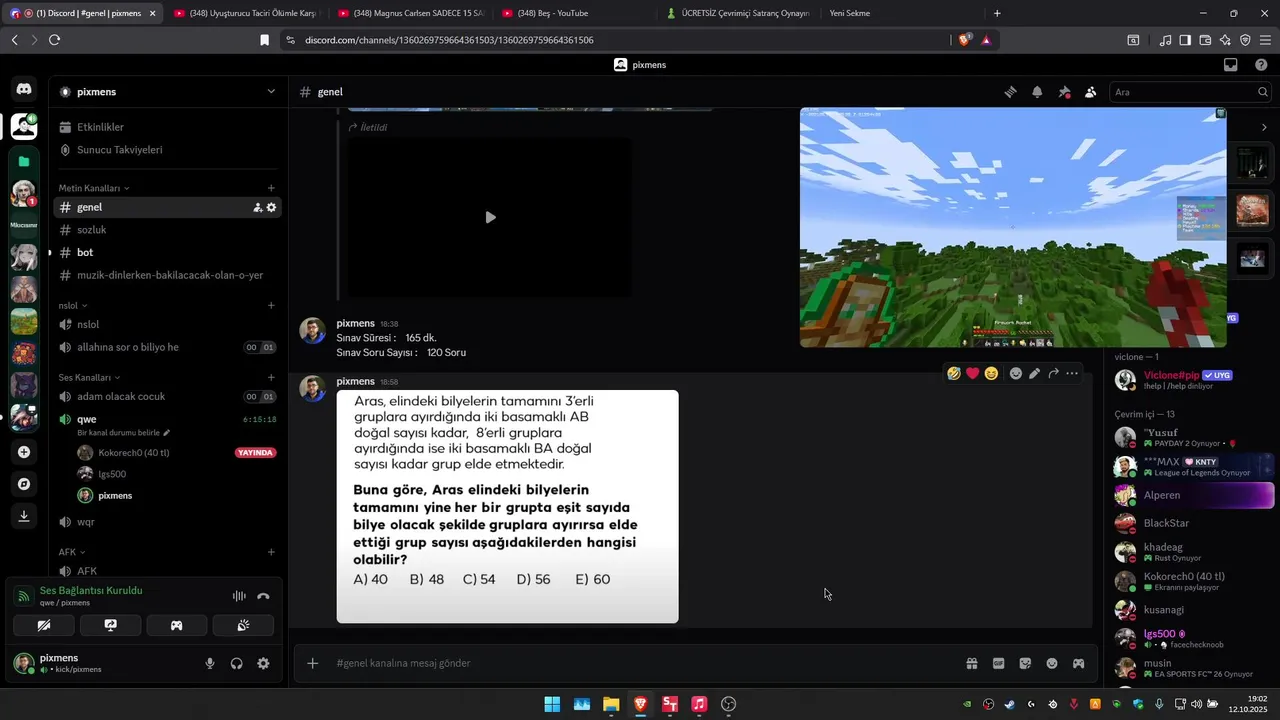Collapse the Ses Kanalları category
Screen dimensions: 1280x720
(89, 378)
